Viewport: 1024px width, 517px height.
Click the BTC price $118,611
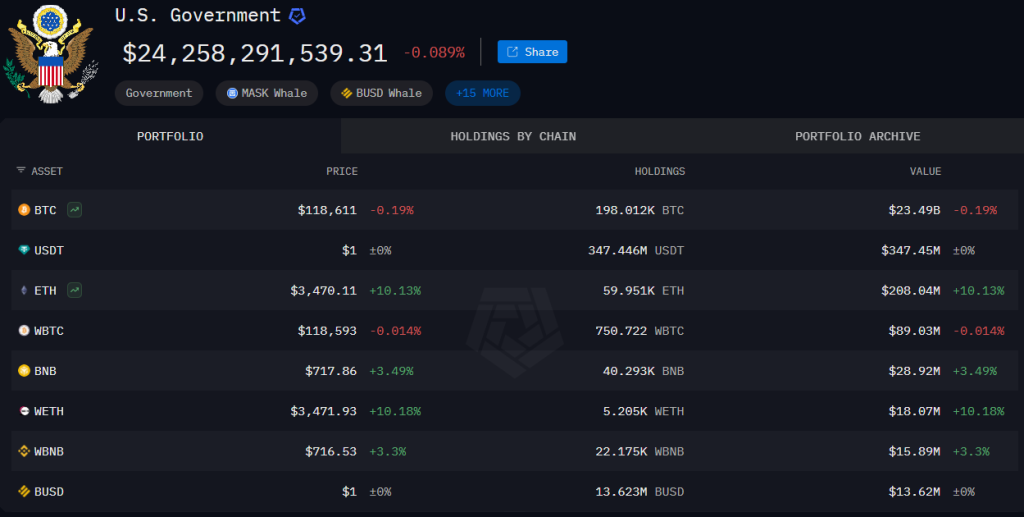coord(327,210)
